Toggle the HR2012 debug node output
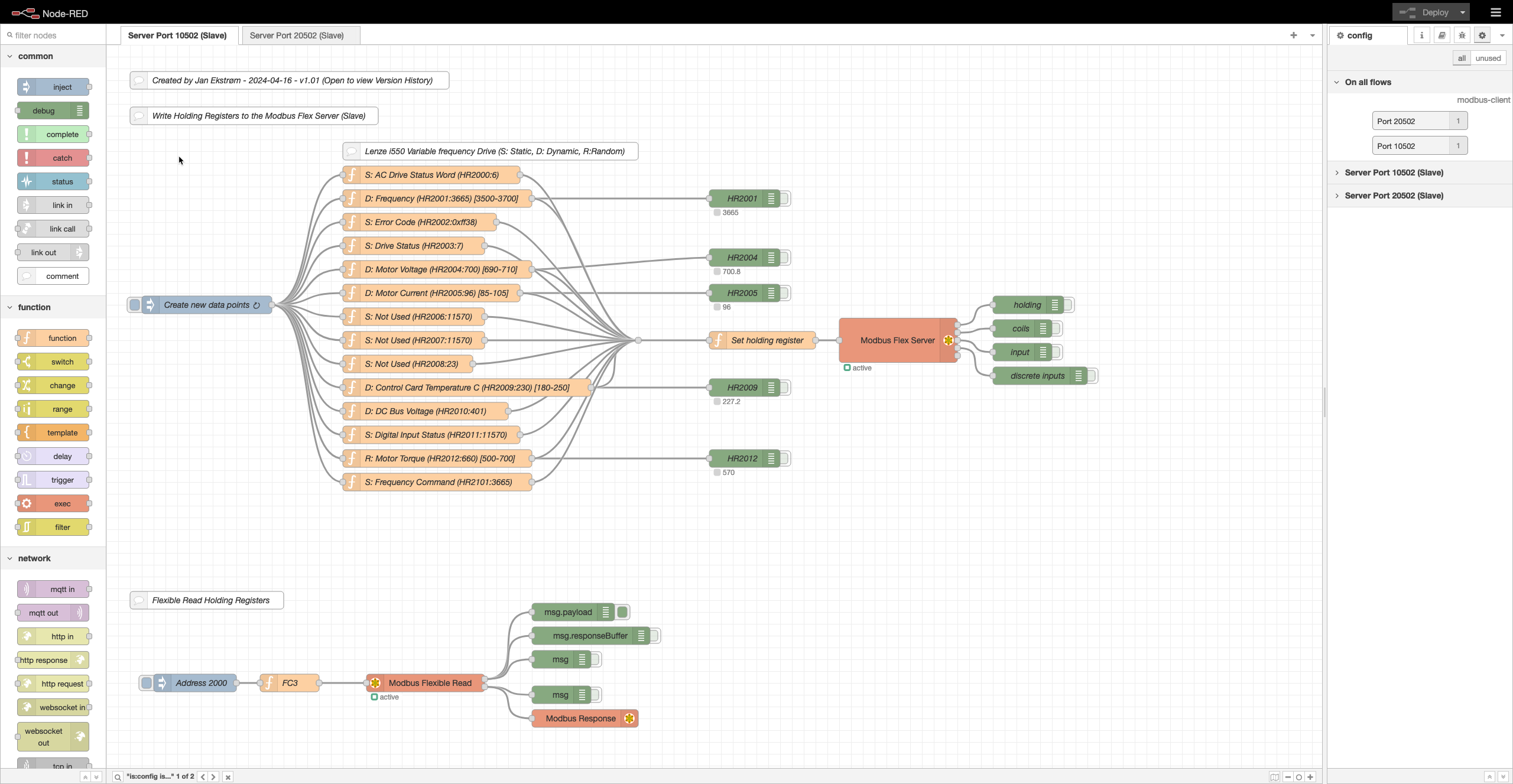The width and height of the screenshot is (1513, 784). point(785,458)
